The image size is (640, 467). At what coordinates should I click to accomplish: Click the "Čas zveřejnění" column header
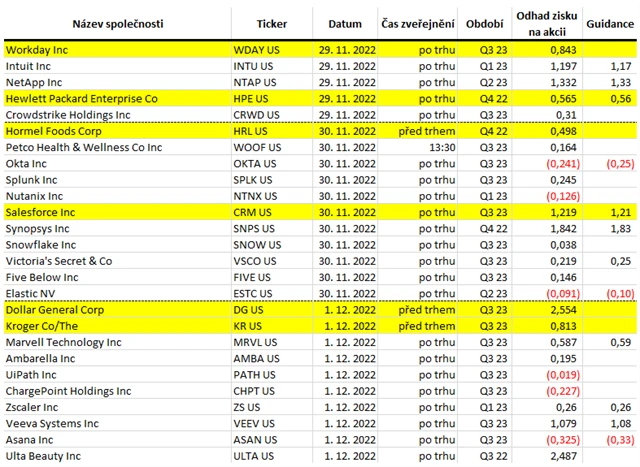pos(418,24)
